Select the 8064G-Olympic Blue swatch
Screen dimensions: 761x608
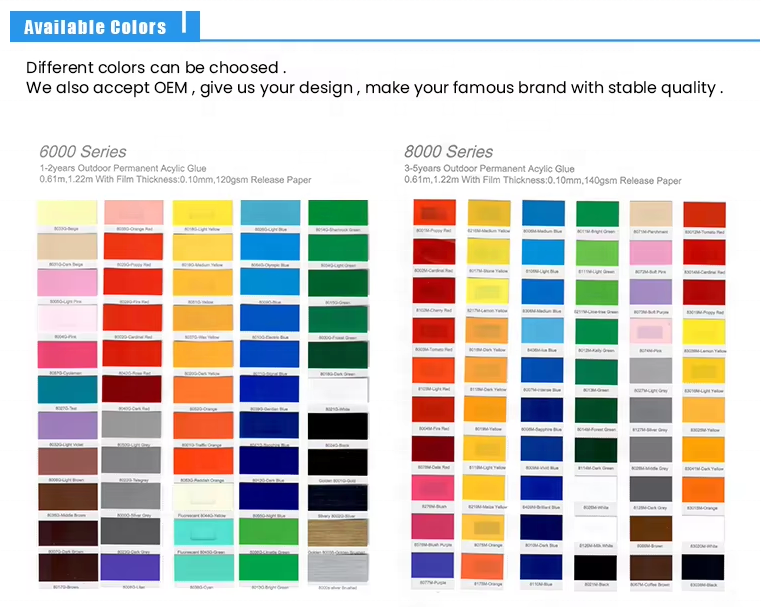click(271, 248)
